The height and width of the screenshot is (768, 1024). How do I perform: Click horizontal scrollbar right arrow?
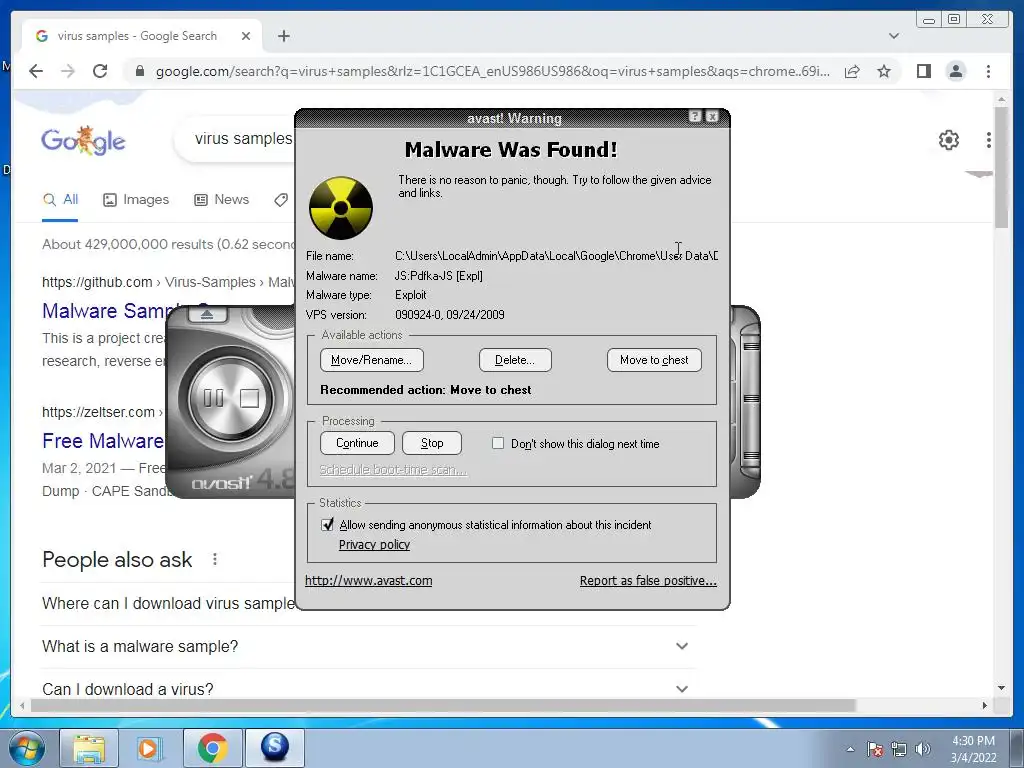[985, 705]
